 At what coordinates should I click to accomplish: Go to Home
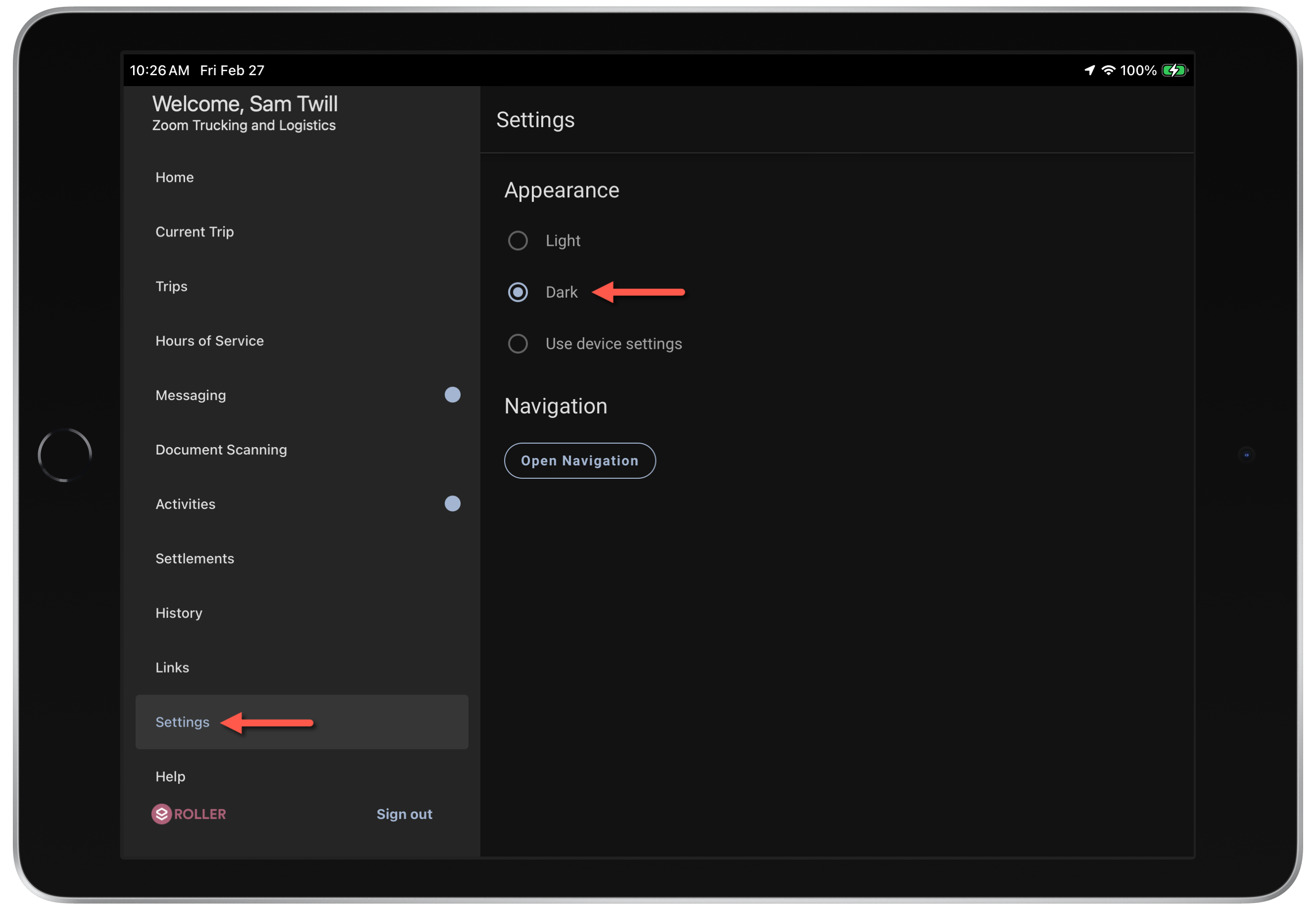coord(175,178)
